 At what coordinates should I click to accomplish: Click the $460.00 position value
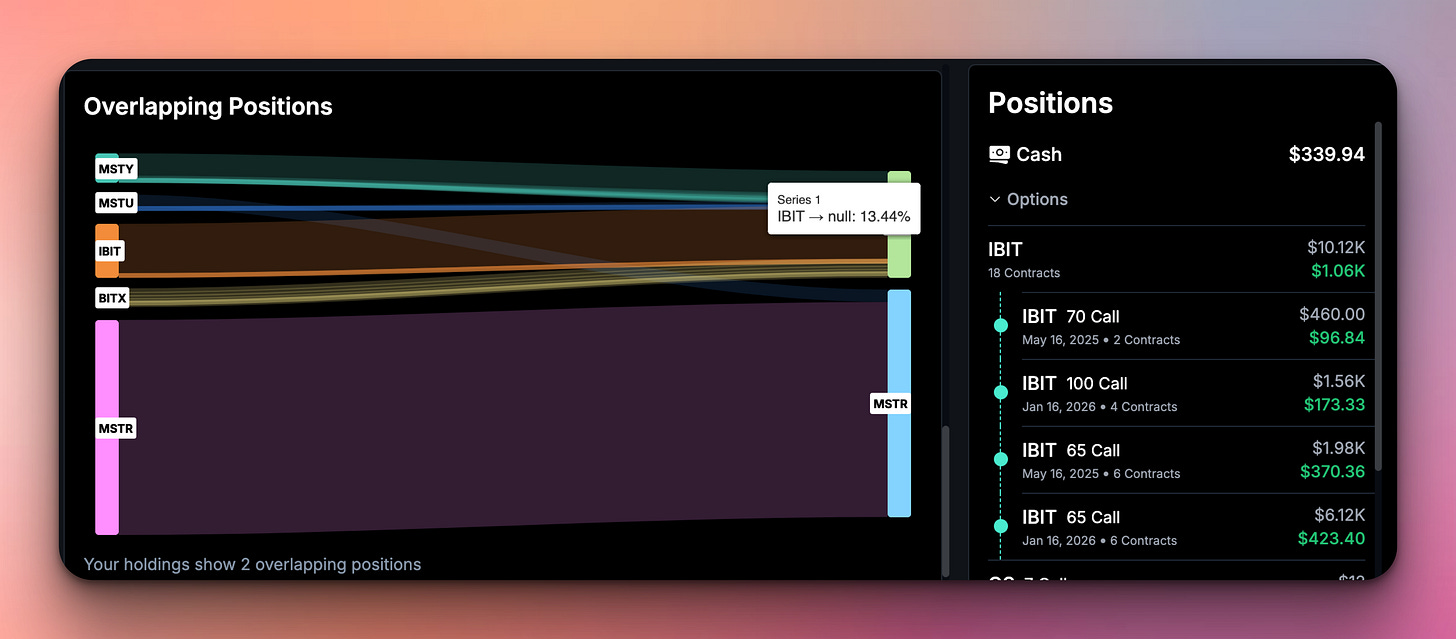coord(1332,314)
